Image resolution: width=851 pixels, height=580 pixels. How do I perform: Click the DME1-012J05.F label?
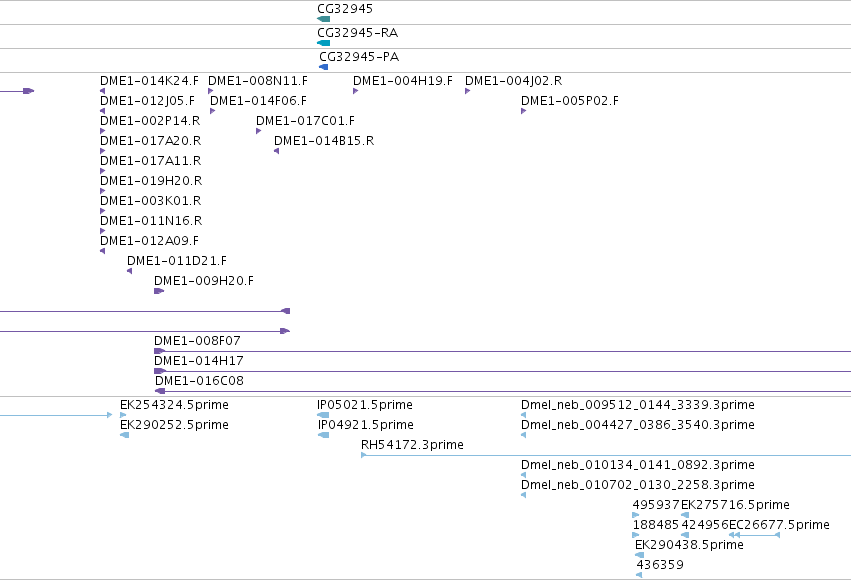tap(147, 101)
